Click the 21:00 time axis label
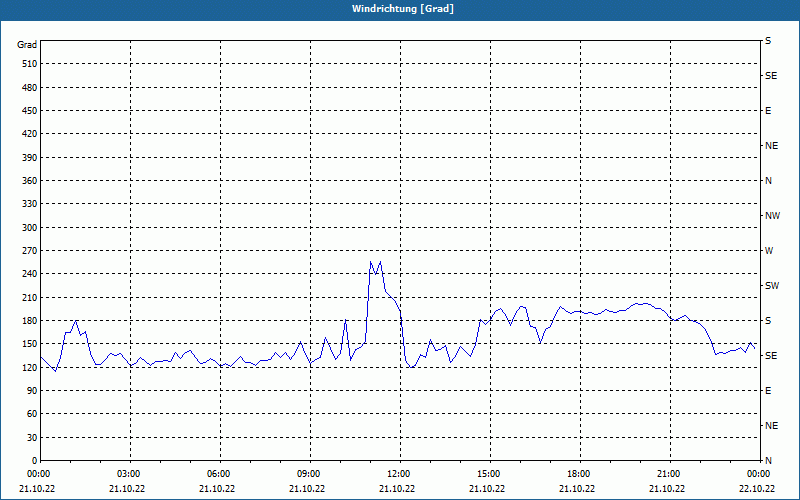800x500 pixels. (x=670, y=474)
